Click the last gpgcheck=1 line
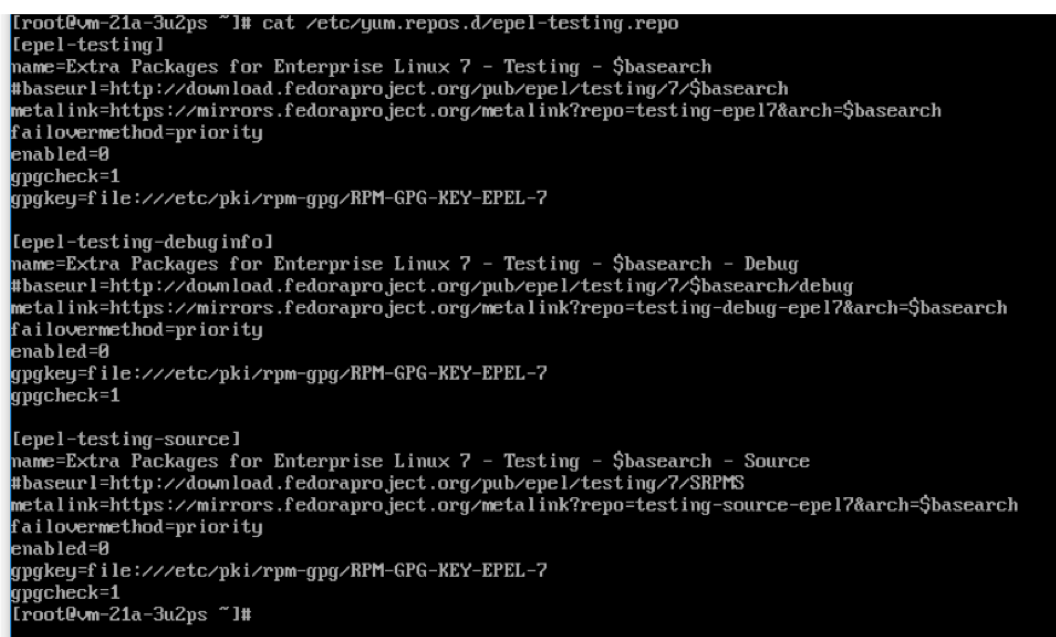The height and width of the screenshot is (637, 1056). (x=65, y=593)
